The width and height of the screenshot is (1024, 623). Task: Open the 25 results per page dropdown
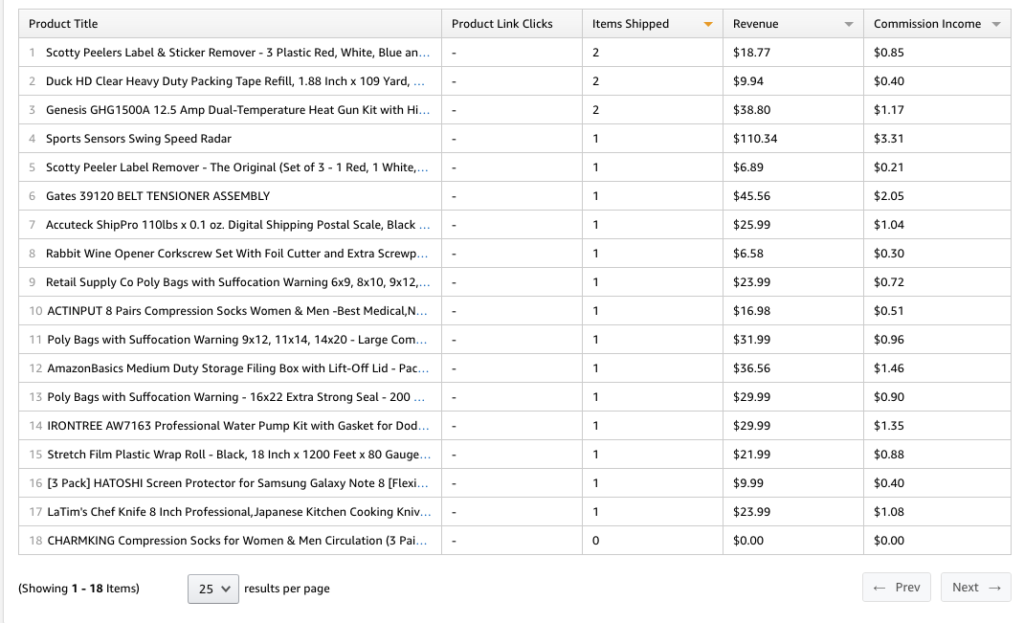click(x=213, y=588)
